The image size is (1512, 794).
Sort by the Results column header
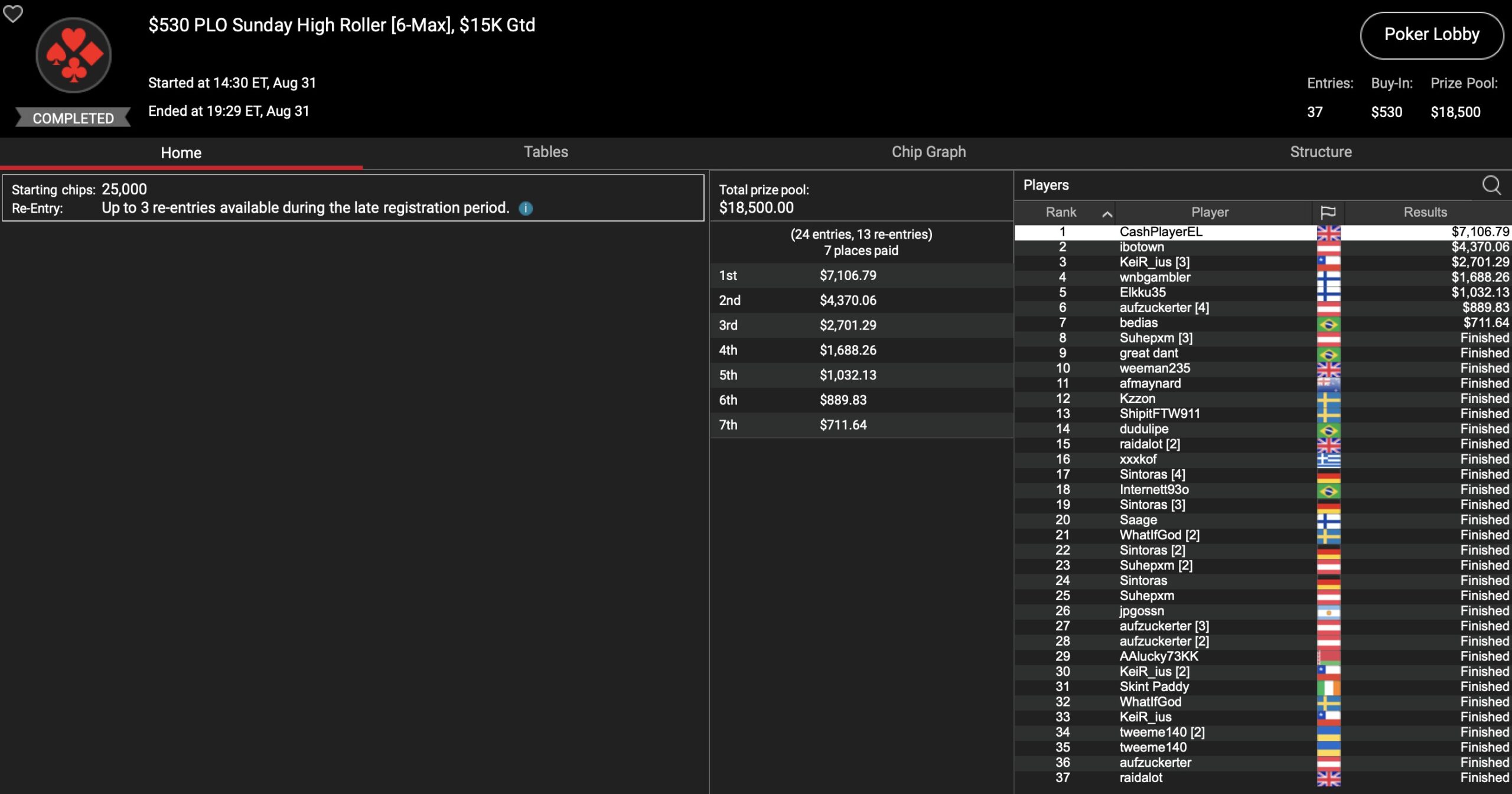click(x=1425, y=212)
